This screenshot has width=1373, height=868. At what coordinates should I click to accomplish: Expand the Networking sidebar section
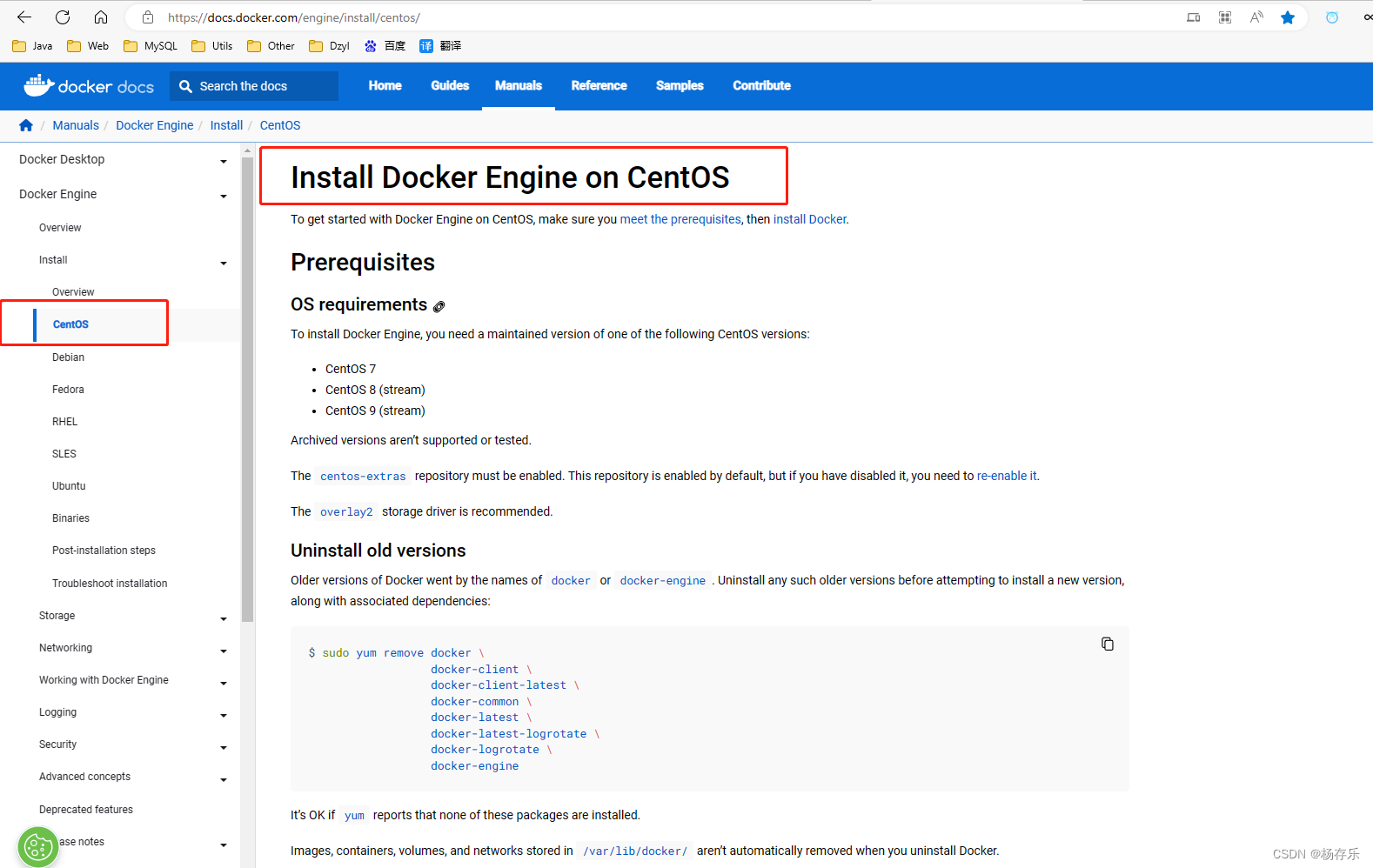tap(224, 651)
